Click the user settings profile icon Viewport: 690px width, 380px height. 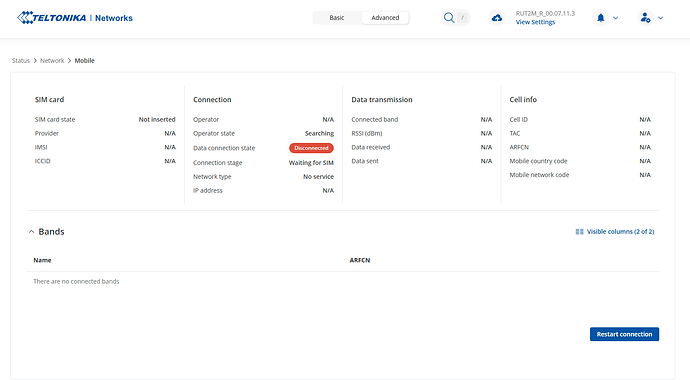point(646,18)
